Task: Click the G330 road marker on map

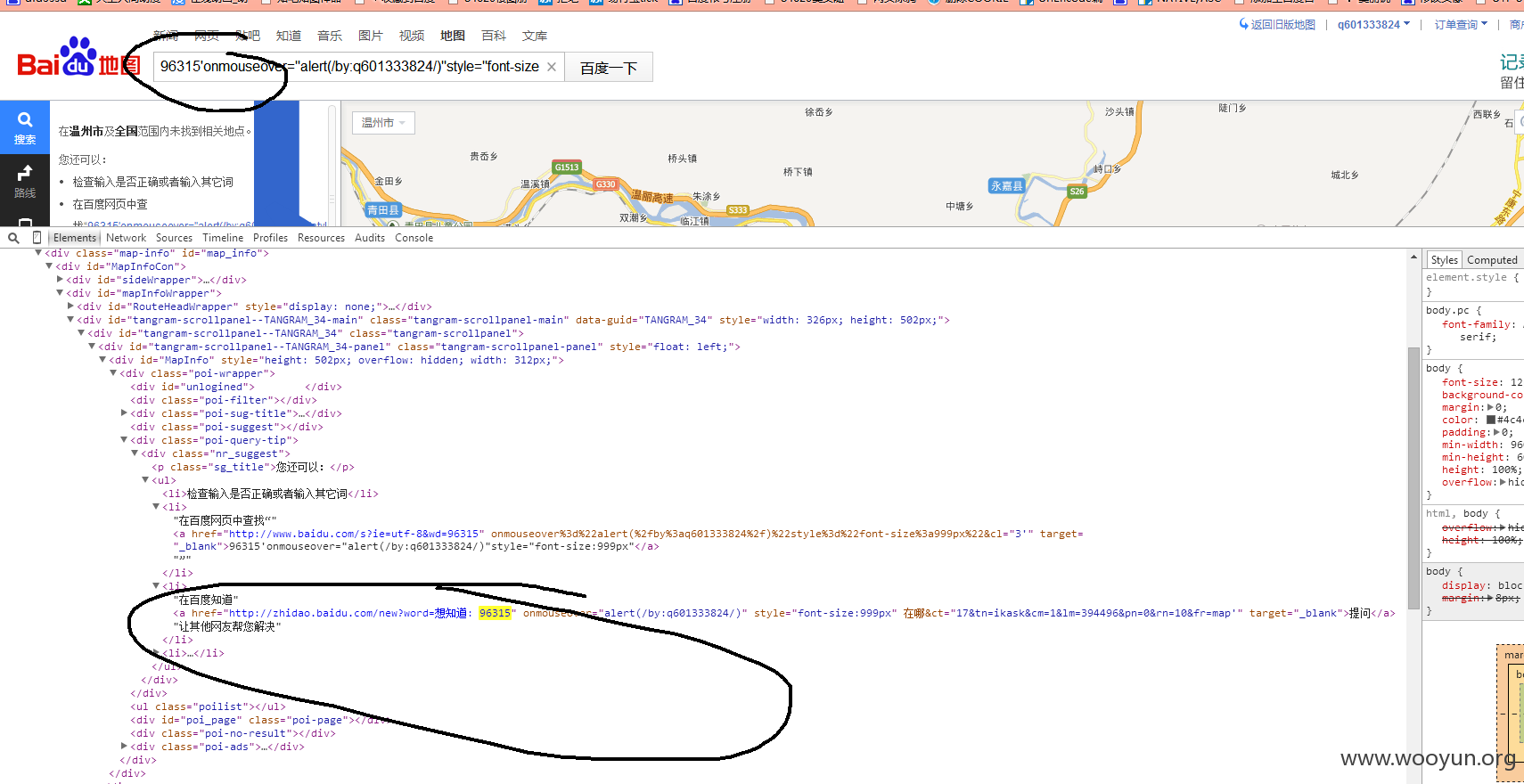Action: tap(606, 184)
